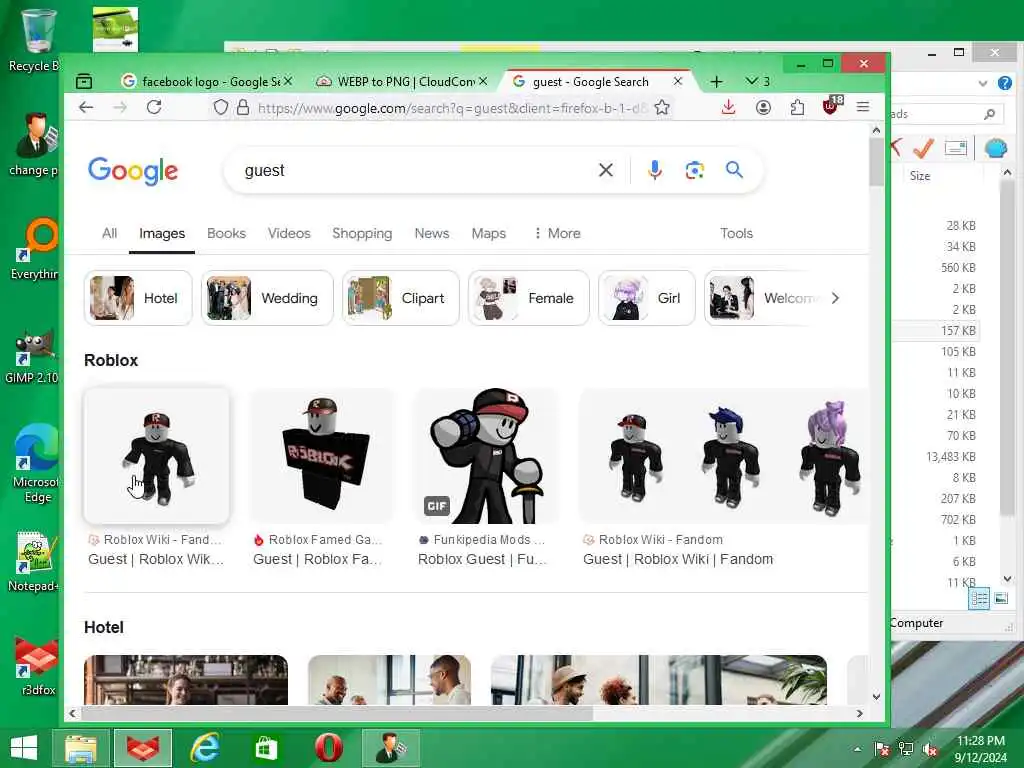This screenshot has width=1024, height=768.
Task: Open the Firefox View tab icon
Action: [84, 81]
